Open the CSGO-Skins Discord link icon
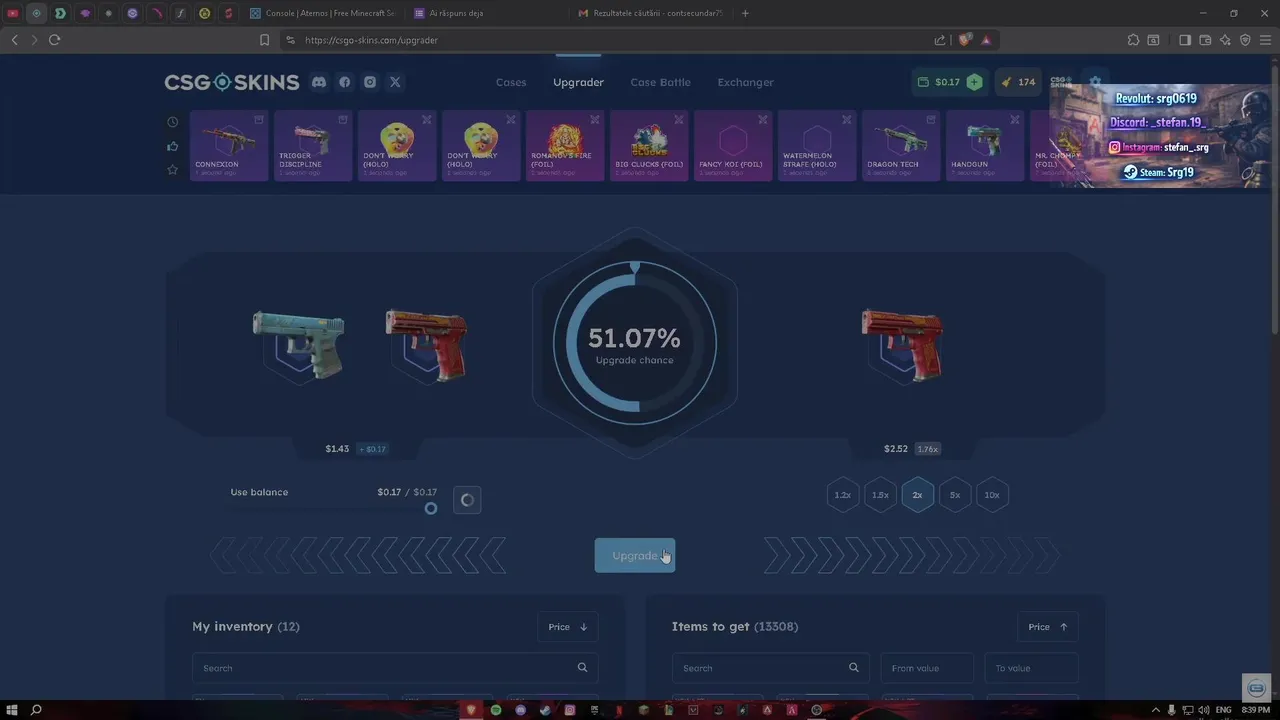This screenshot has height=720, width=1280. 319,82
